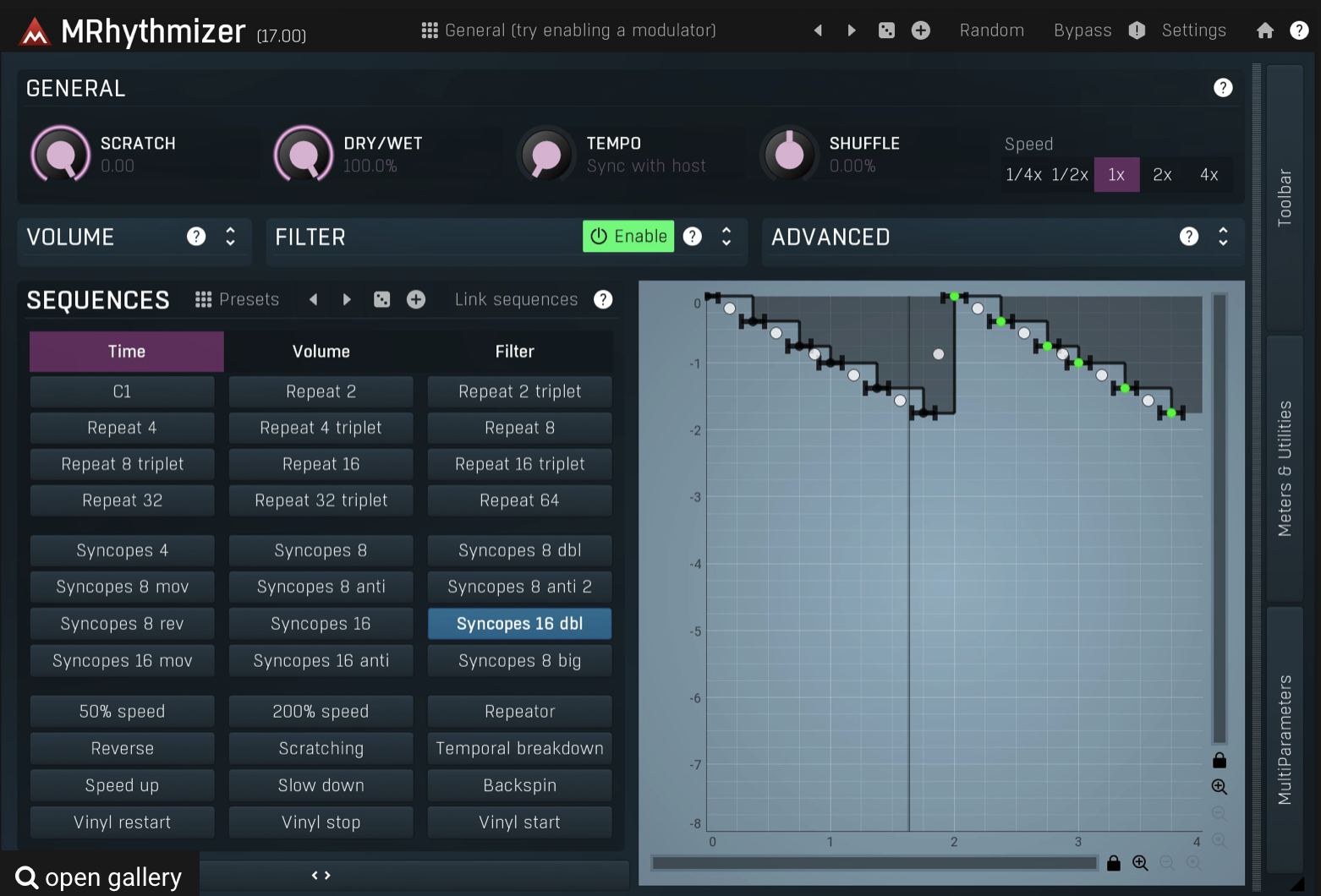Expand the VOLUME panel arrows
This screenshot has width=1321, height=896.
230,237
